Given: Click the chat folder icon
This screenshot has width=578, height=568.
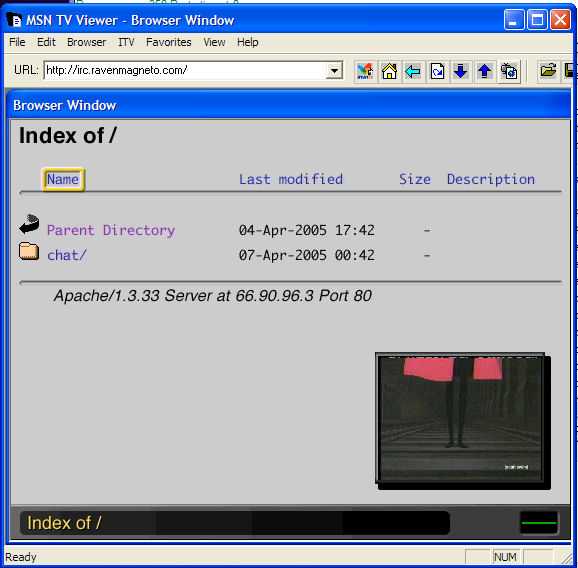Looking at the screenshot, I should tap(29, 252).
